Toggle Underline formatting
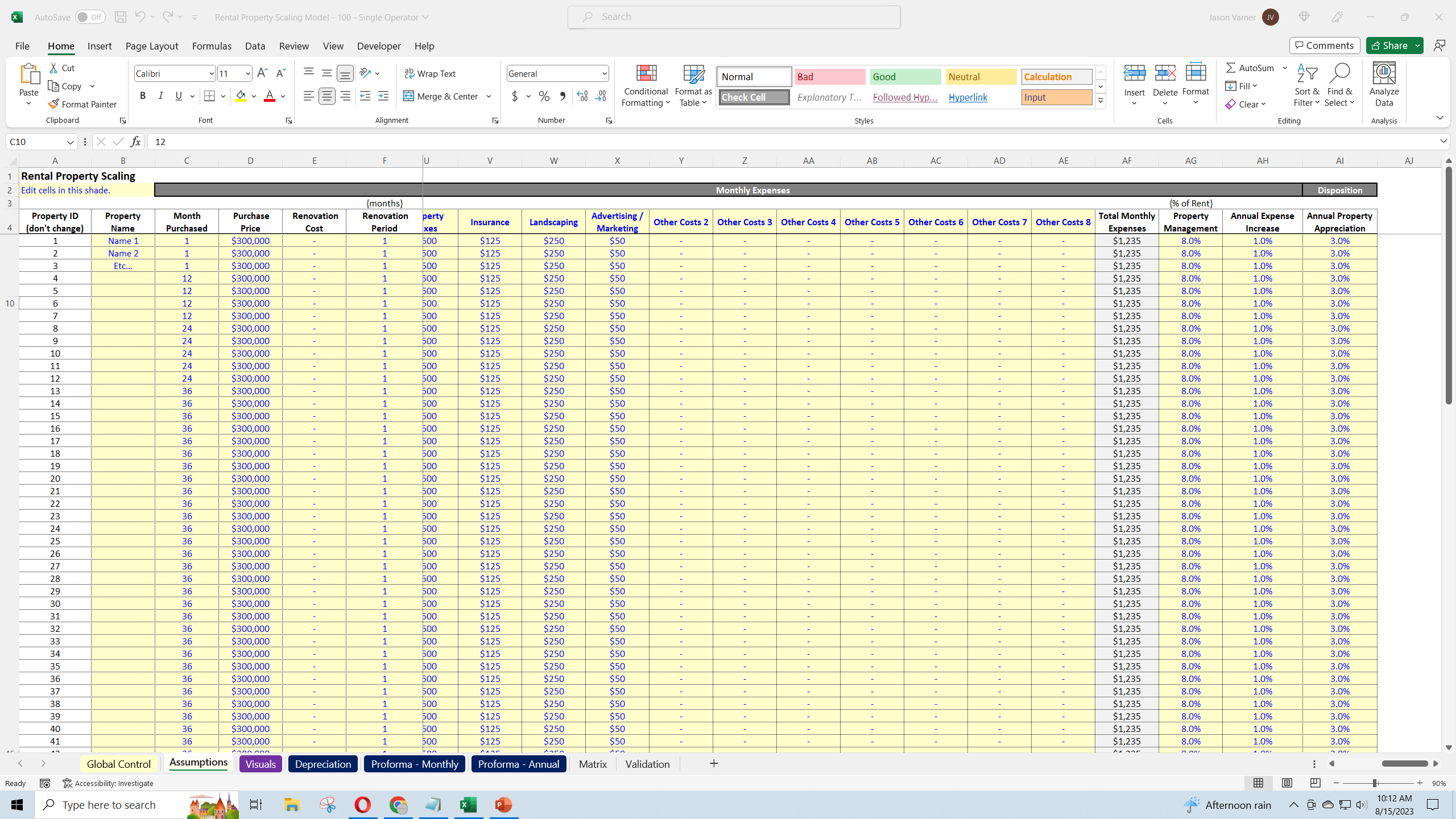 179,96
